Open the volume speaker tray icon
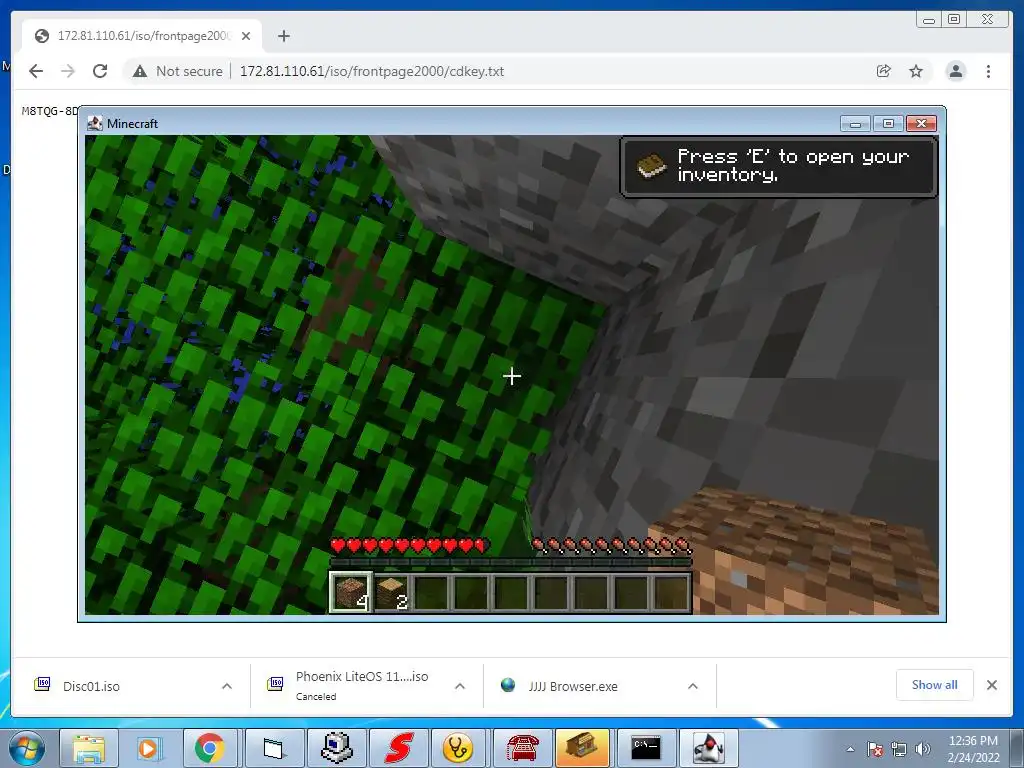Screen dimensions: 1024x768 [923, 749]
